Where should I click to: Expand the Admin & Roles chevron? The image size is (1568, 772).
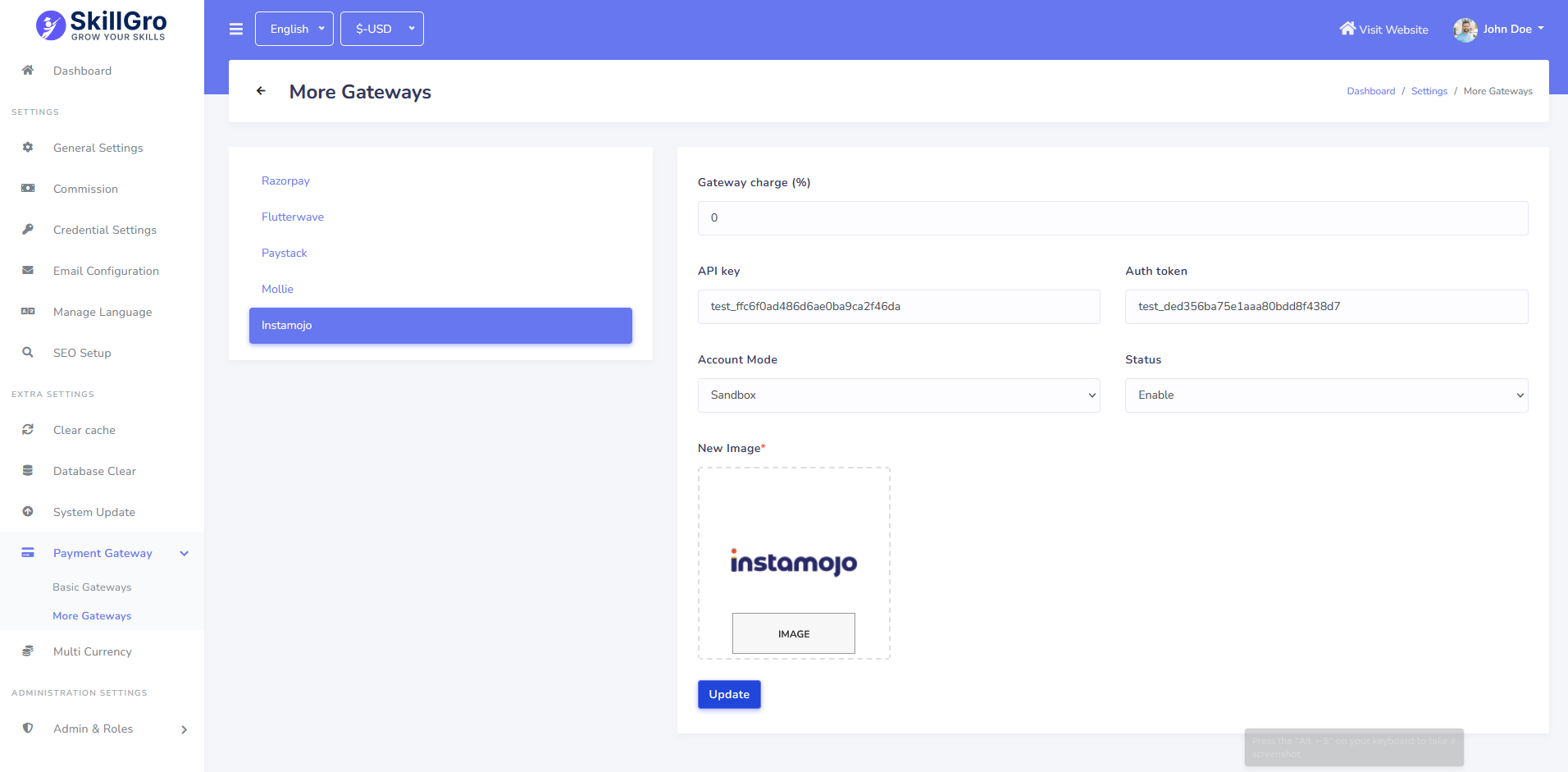(185, 729)
